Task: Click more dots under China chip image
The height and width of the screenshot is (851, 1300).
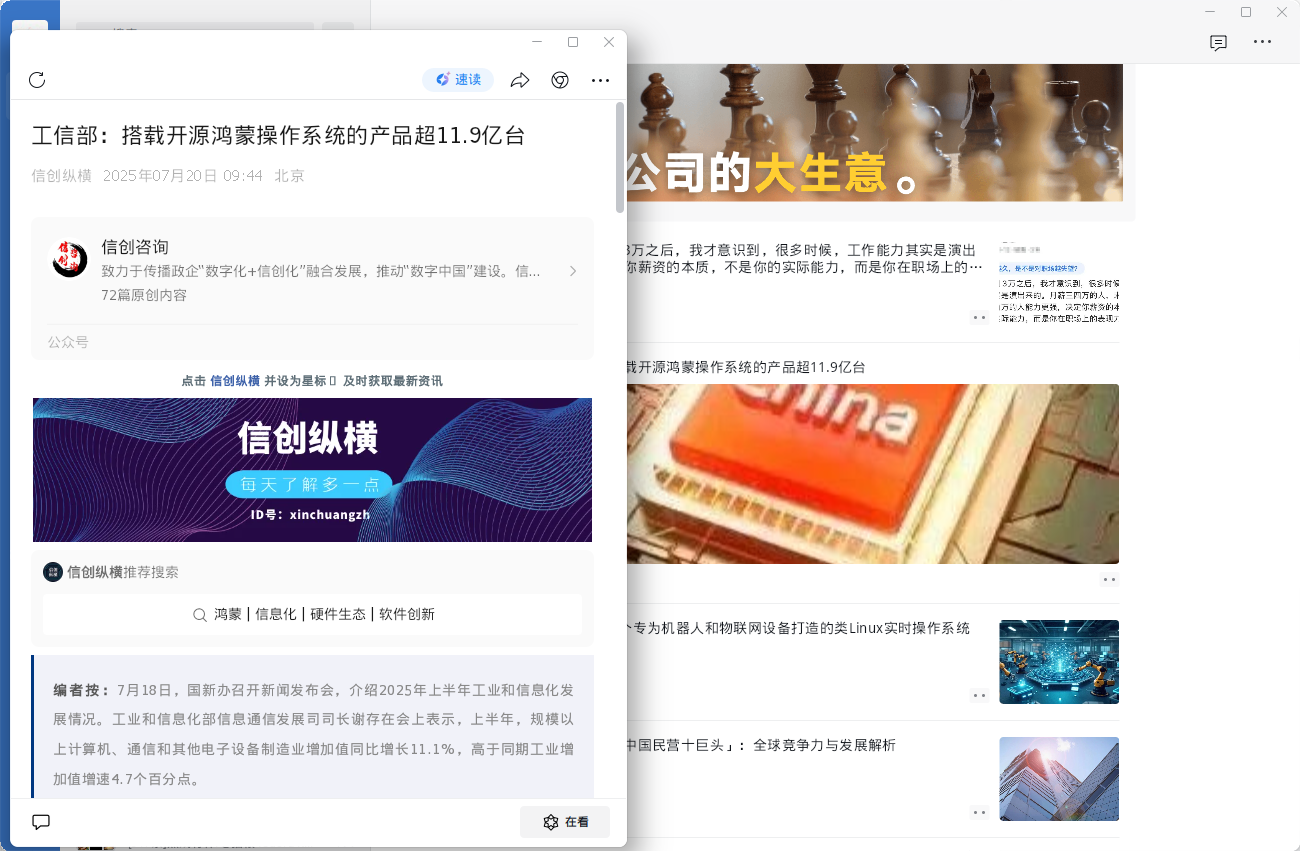Action: [x=1108, y=579]
